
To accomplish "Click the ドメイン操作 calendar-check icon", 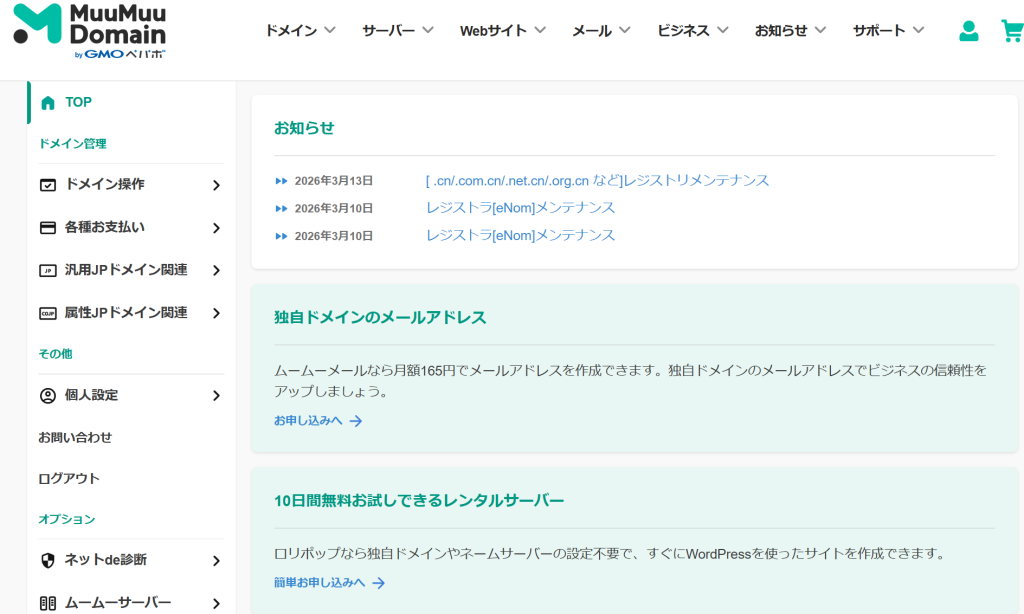I will coord(48,185).
